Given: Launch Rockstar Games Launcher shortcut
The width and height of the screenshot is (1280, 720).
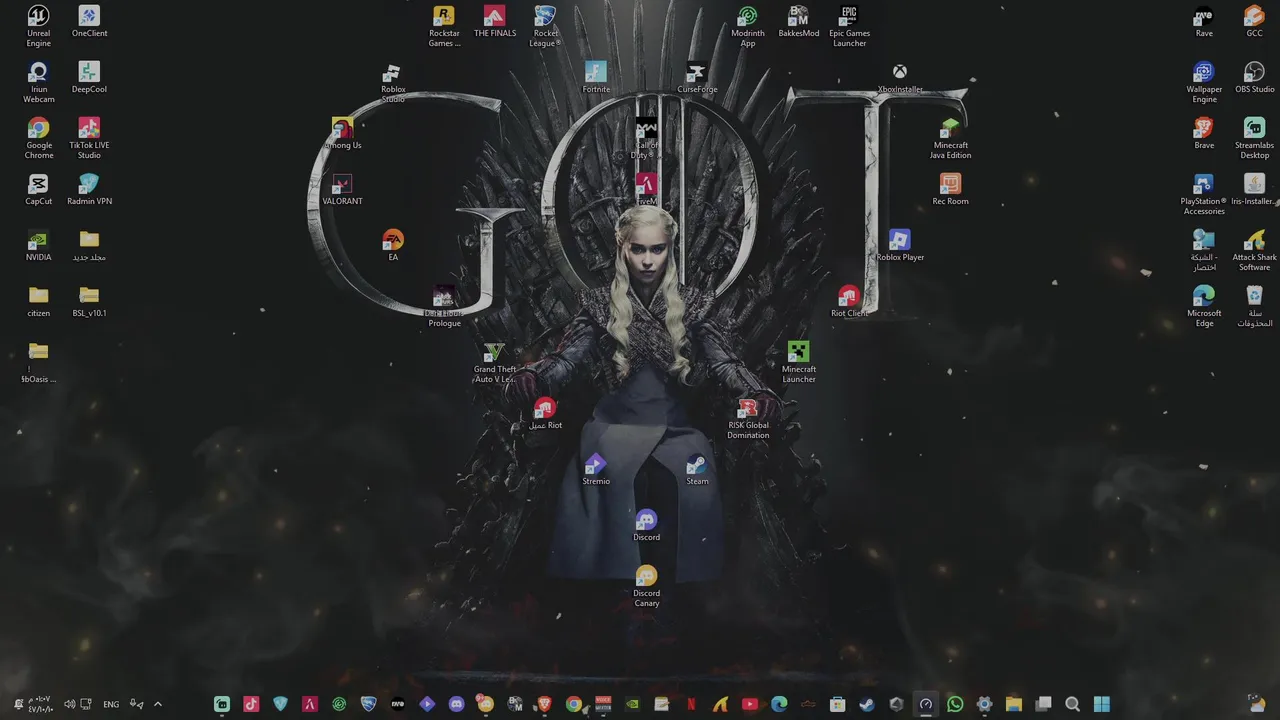Looking at the screenshot, I should point(444,26).
